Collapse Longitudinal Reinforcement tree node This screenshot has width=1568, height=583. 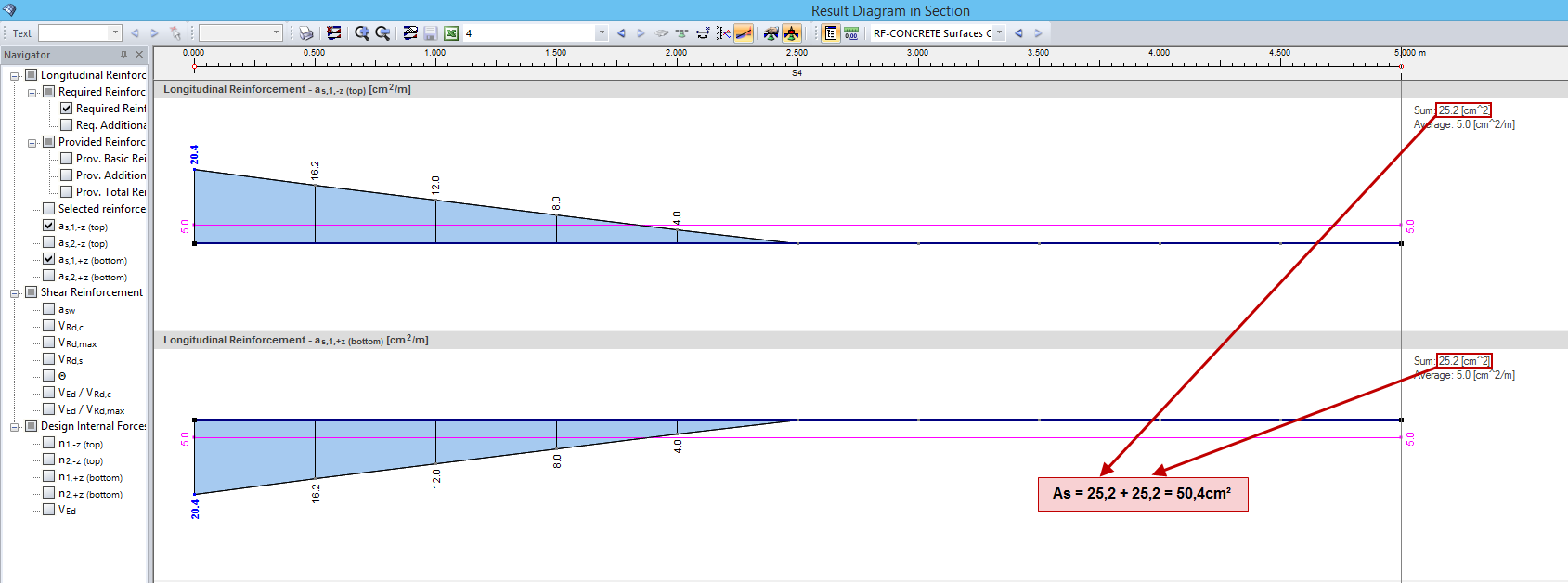click(x=15, y=76)
